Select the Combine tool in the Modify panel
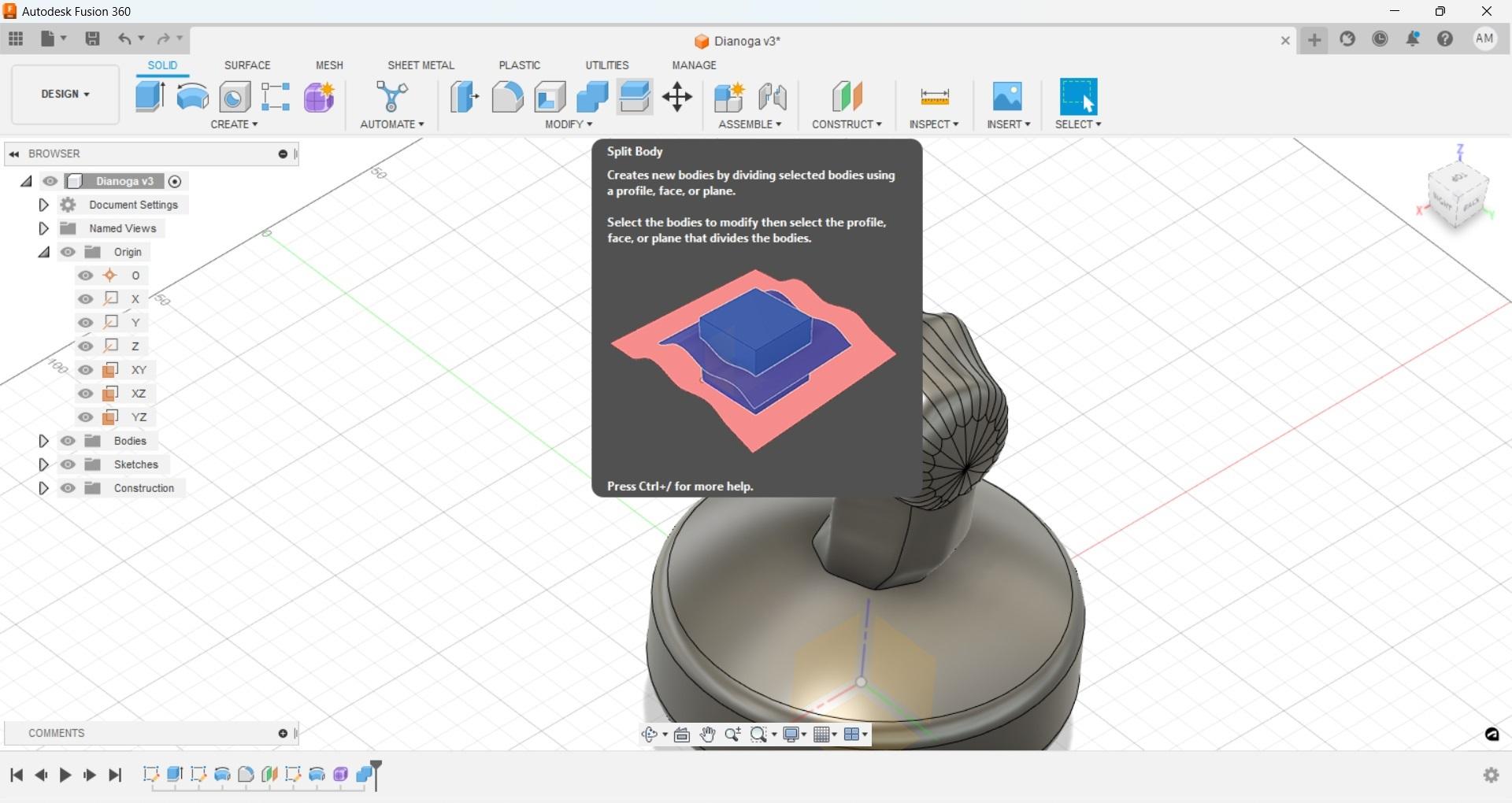1512x803 pixels. pyautogui.click(x=592, y=97)
